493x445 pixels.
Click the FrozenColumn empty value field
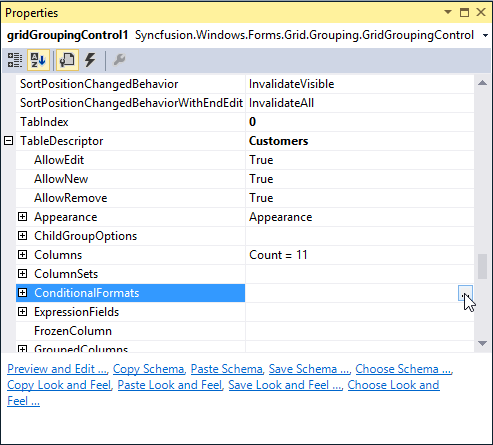click(360, 331)
